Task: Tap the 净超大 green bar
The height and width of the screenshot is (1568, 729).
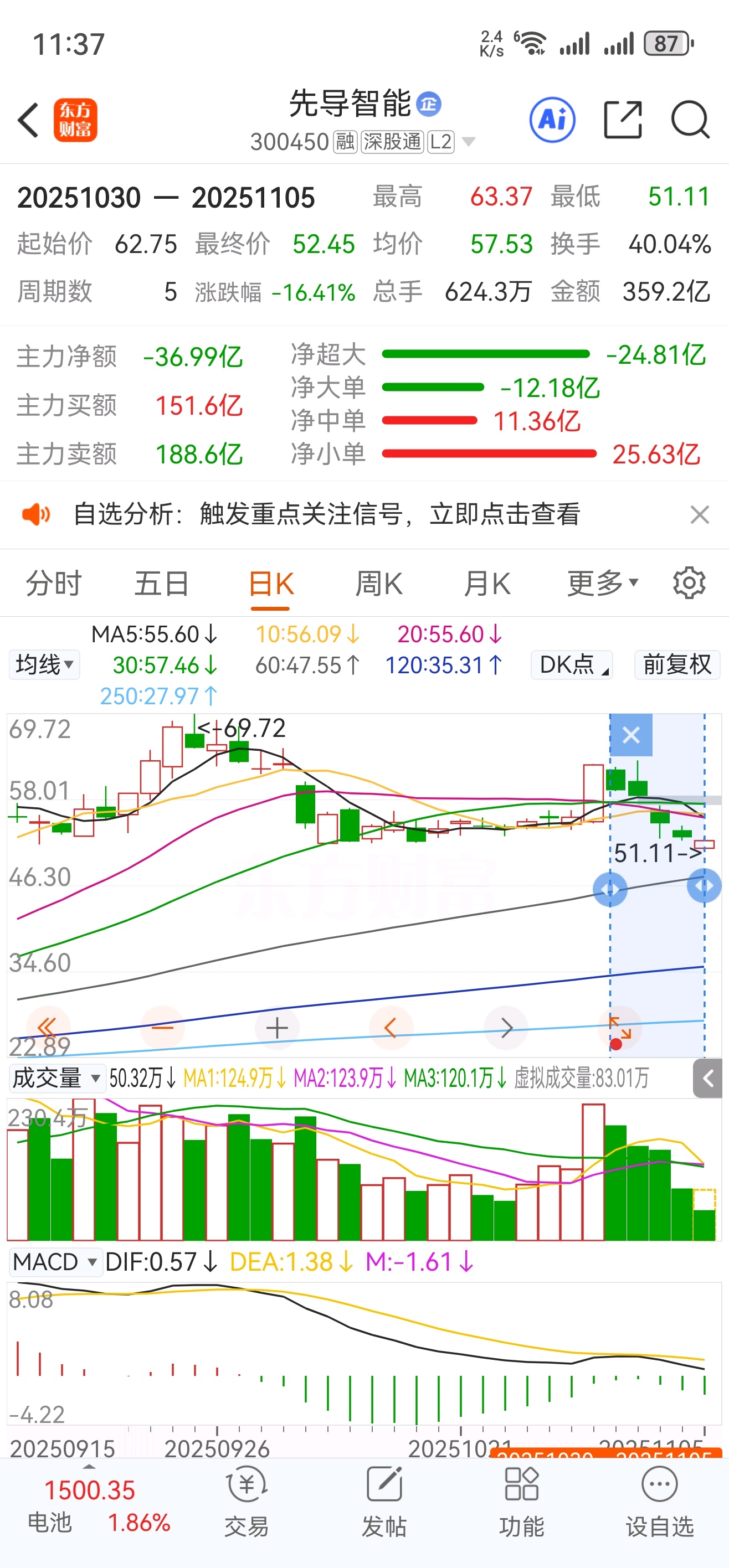Action: pyautogui.click(x=486, y=354)
